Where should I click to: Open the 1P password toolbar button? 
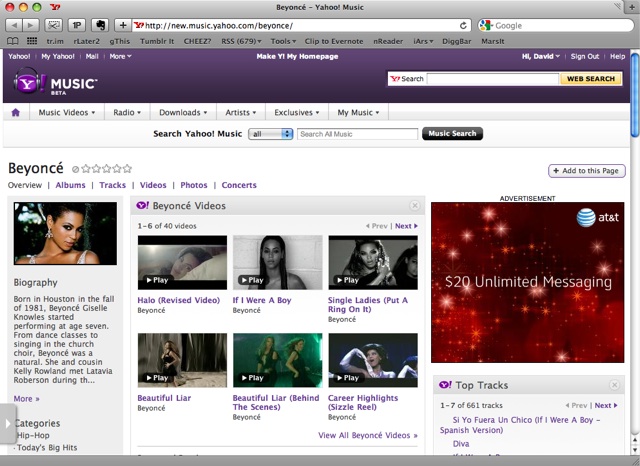pyautogui.click(x=77, y=25)
